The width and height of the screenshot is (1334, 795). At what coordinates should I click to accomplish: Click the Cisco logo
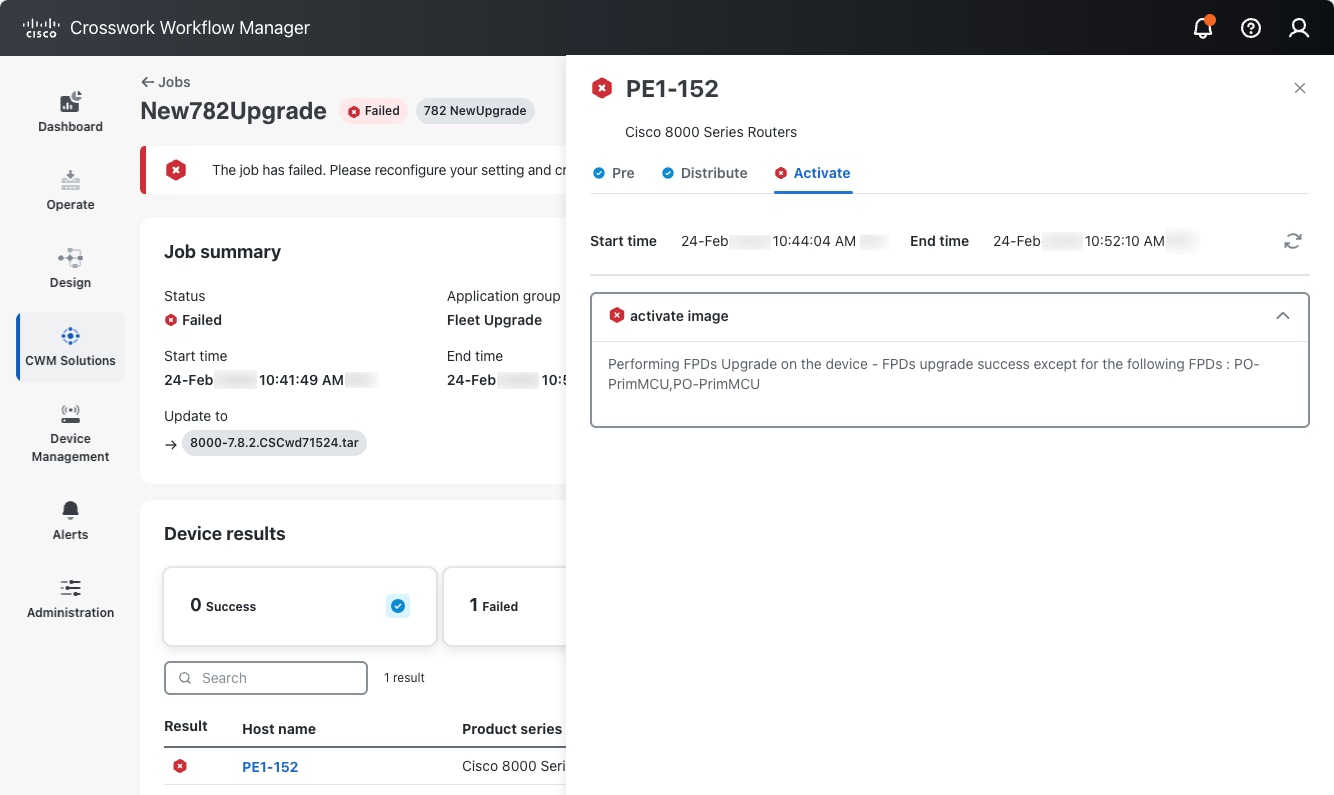point(41,28)
